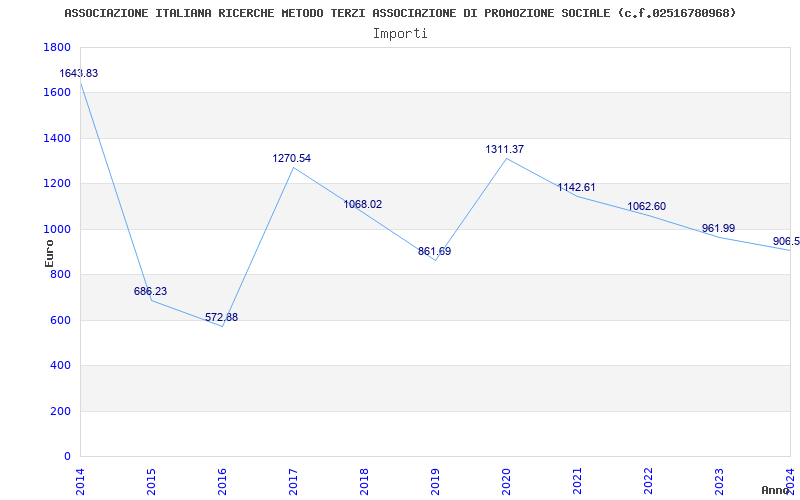Click the 800 y-axis tick label

[60, 274]
